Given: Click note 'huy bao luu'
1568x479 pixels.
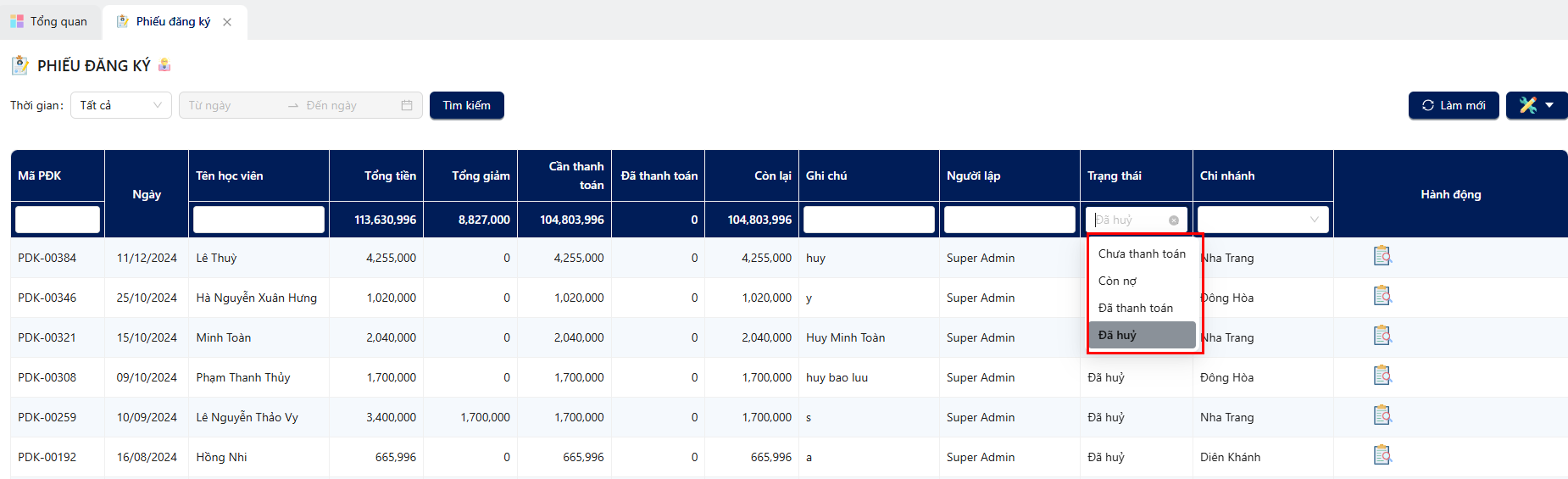Looking at the screenshot, I should [837, 377].
